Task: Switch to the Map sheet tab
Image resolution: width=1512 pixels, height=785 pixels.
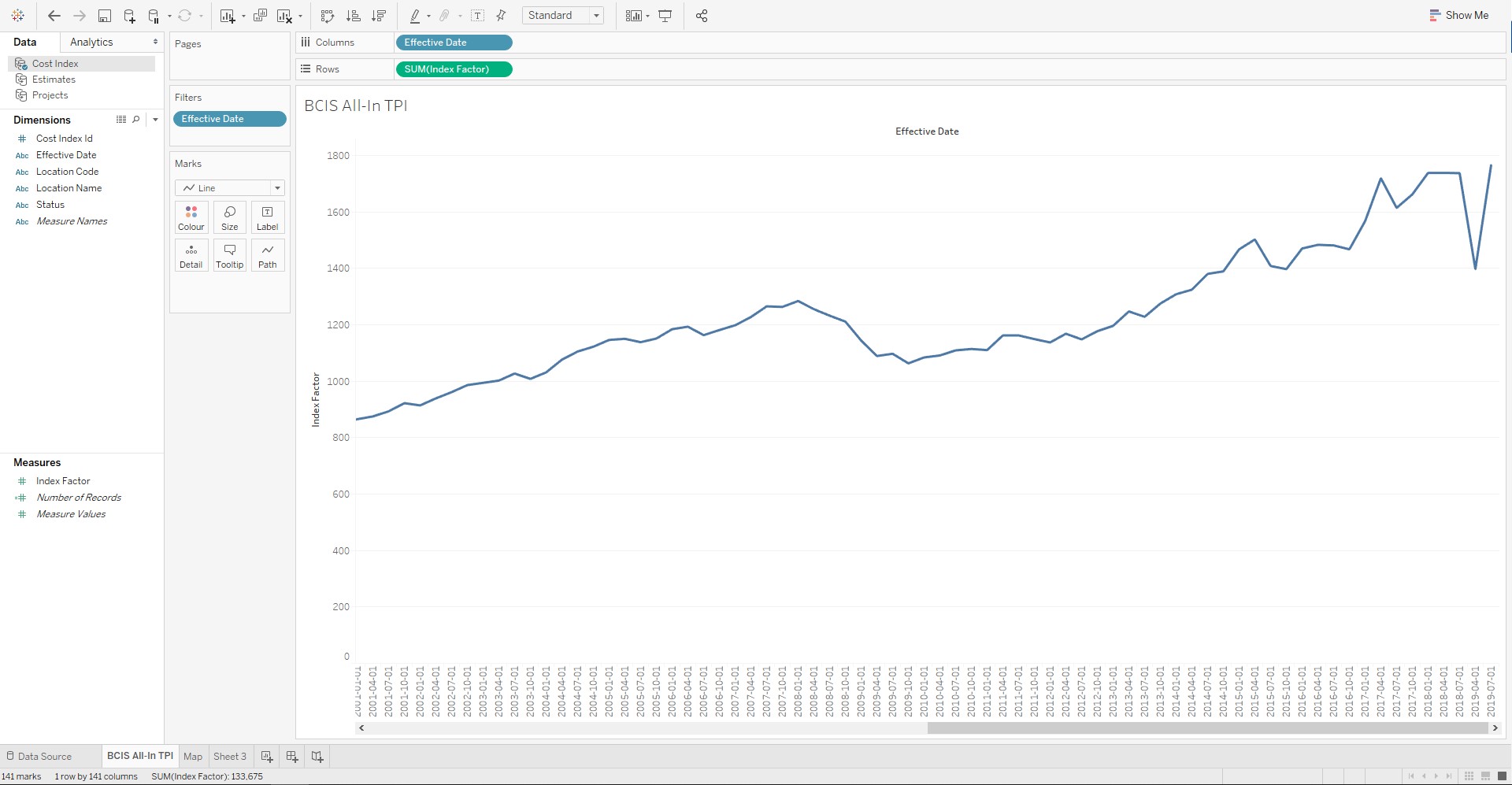Action: [x=193, y=757]
